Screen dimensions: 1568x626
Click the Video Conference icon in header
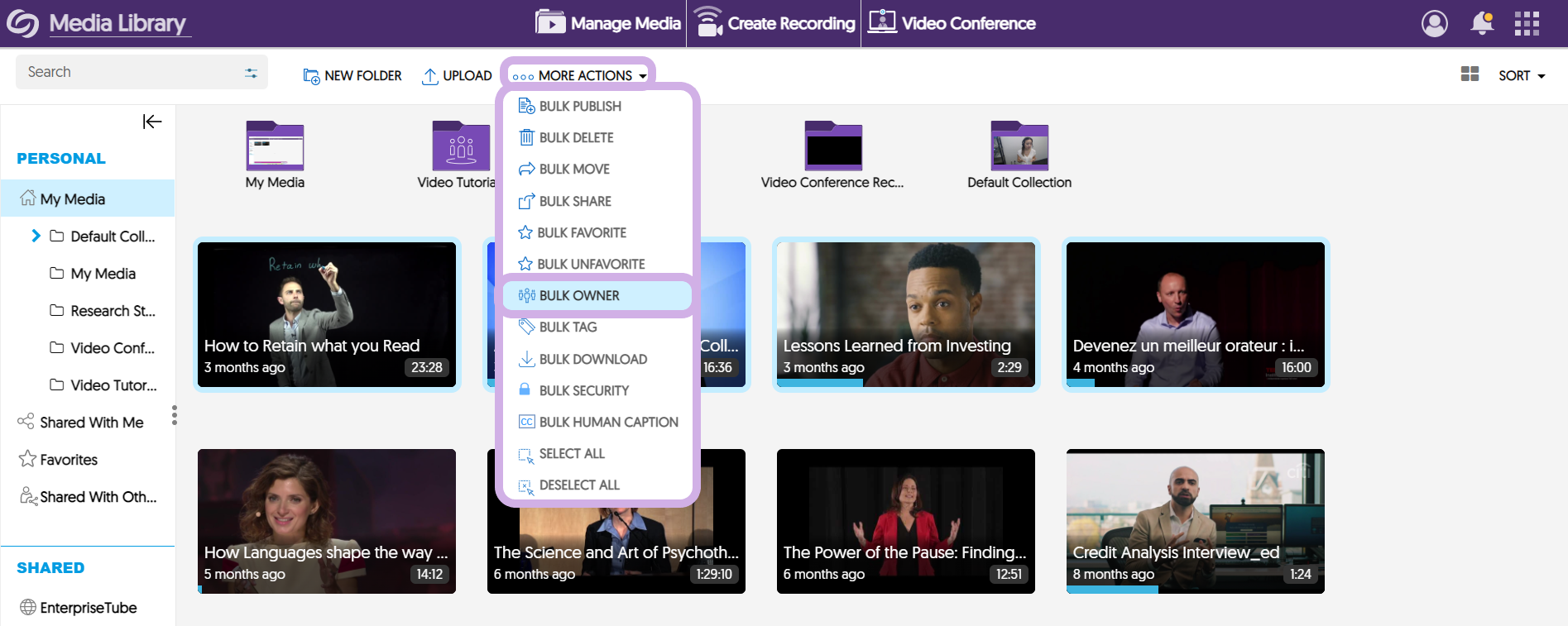[882, 22]
